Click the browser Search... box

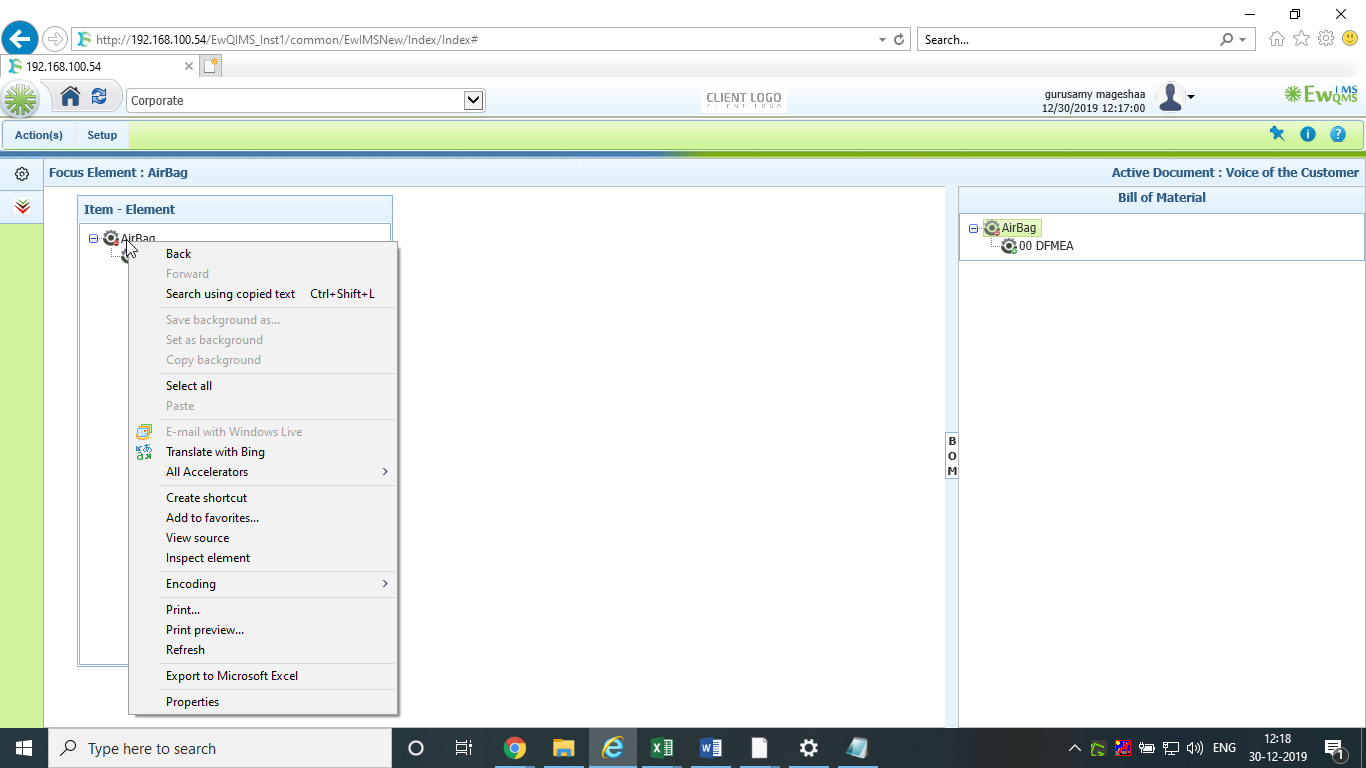(1068, 40)
